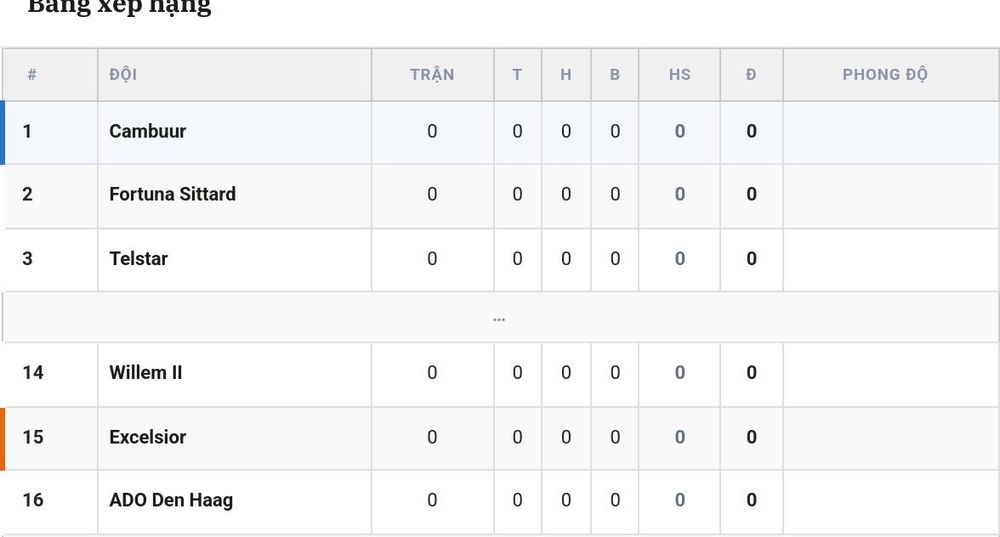The image size is (1000, 537).
Task: Select the Excelsior team name
Action: (x=147, y=438)
